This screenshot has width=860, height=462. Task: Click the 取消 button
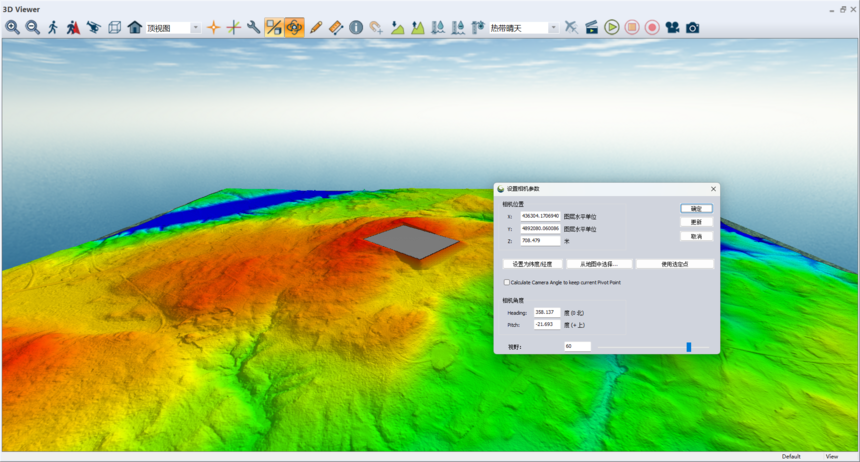tap(696, 236)
